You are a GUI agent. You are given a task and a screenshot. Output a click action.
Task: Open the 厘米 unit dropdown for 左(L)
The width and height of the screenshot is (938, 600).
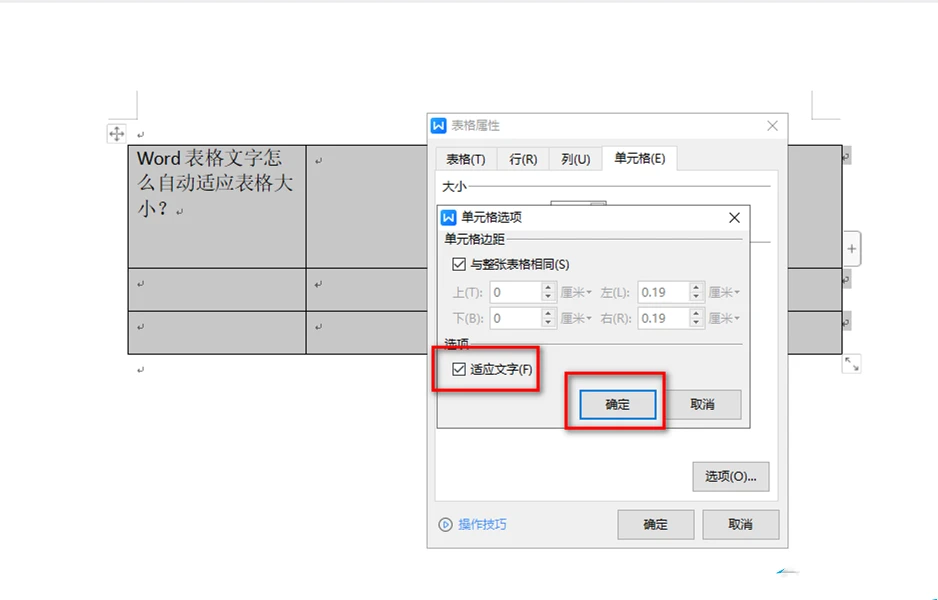click(x=724, y=293)
